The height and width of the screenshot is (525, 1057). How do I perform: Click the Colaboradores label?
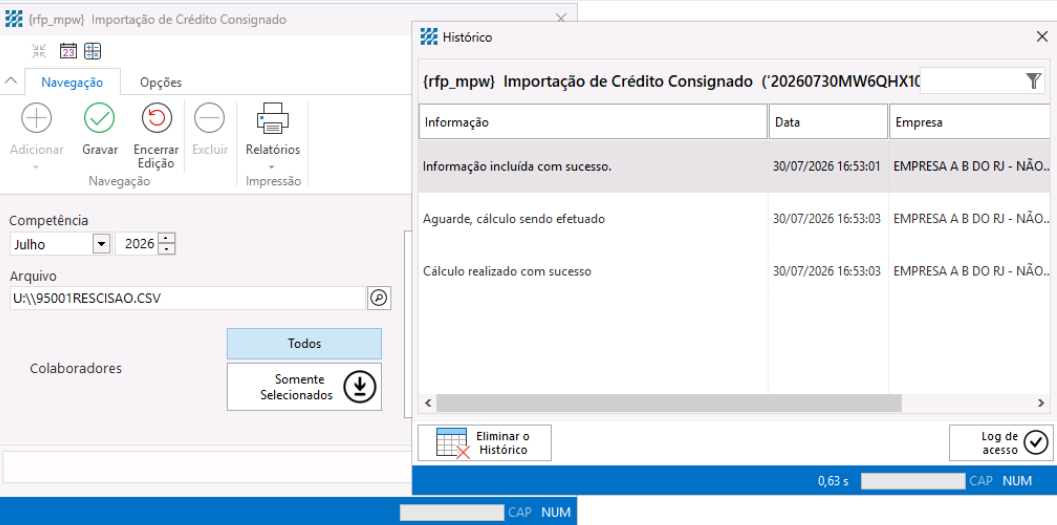[76, 369]
